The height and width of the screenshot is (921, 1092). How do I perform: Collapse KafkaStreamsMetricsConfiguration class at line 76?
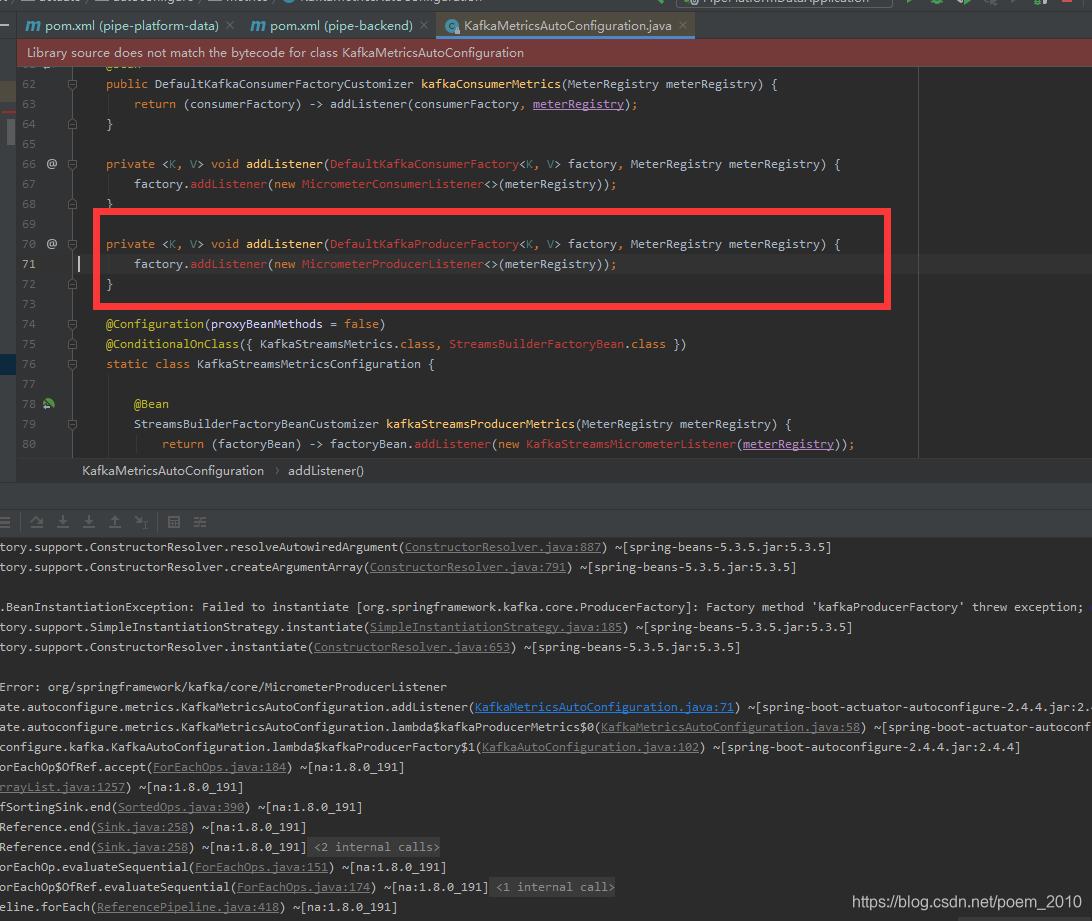[x=72, y=364]
